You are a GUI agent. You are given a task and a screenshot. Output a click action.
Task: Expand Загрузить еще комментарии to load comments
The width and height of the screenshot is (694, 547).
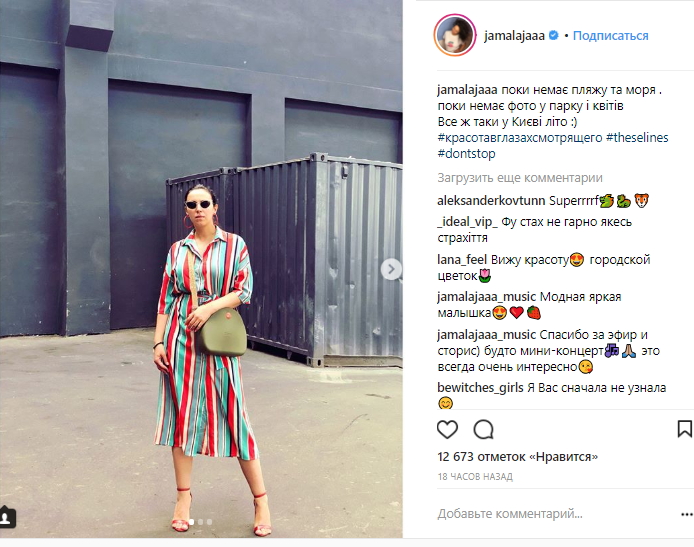pos(520,178)
